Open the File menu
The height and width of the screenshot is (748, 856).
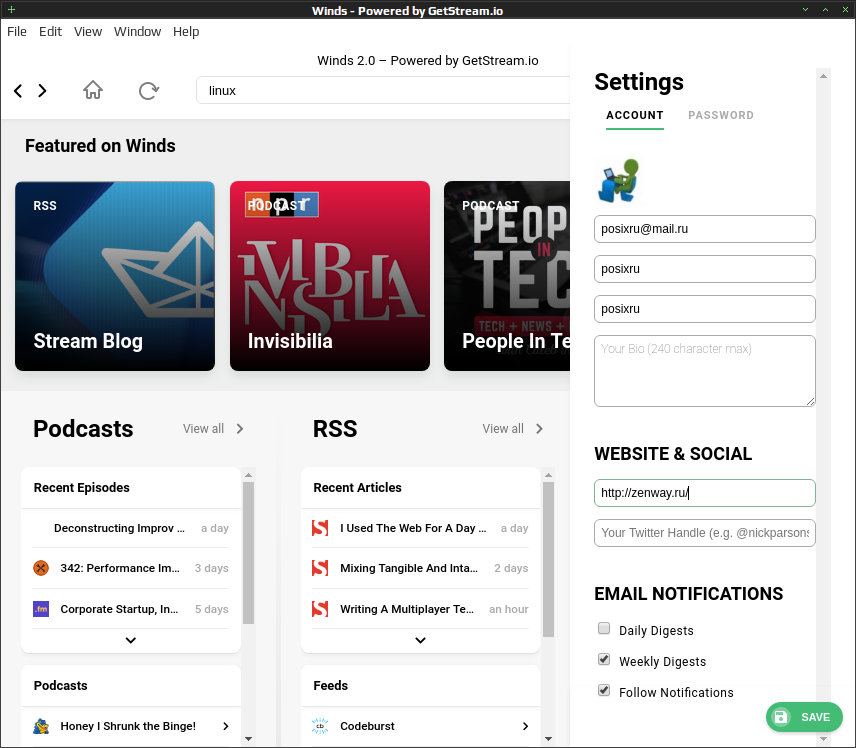coord(17,32)
